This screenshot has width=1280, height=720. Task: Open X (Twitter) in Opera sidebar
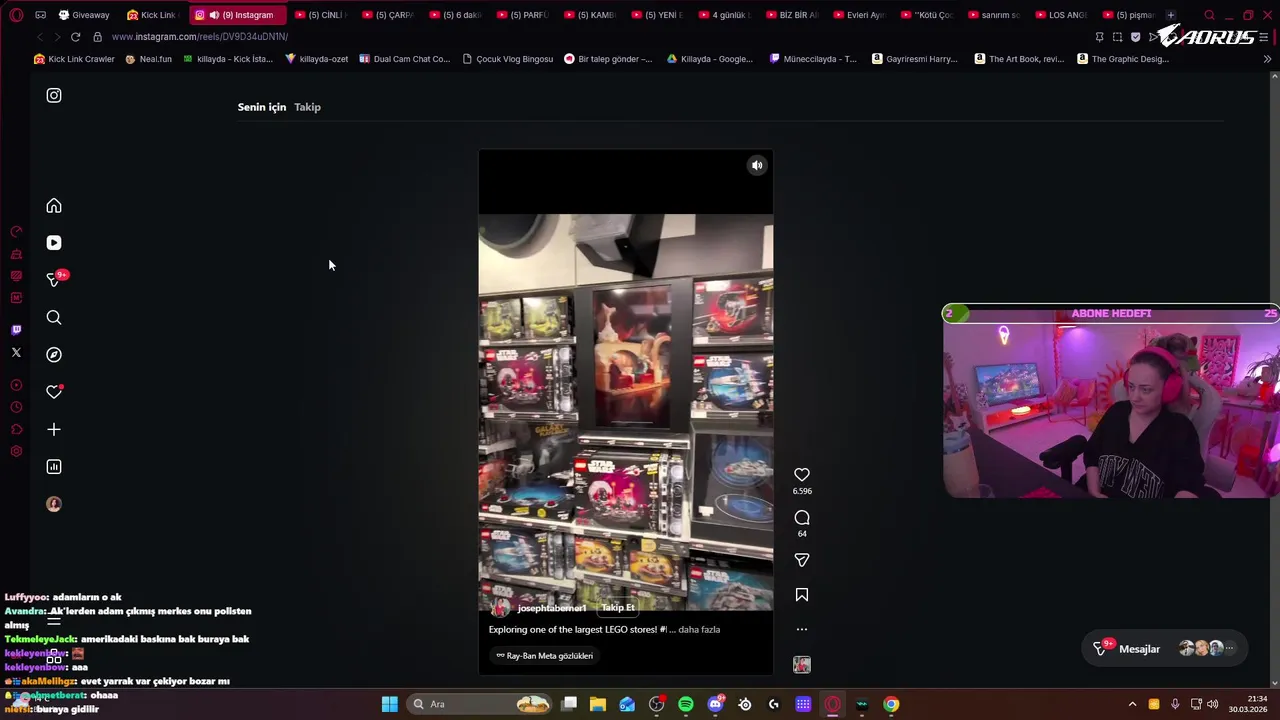(x=16, y=352)
